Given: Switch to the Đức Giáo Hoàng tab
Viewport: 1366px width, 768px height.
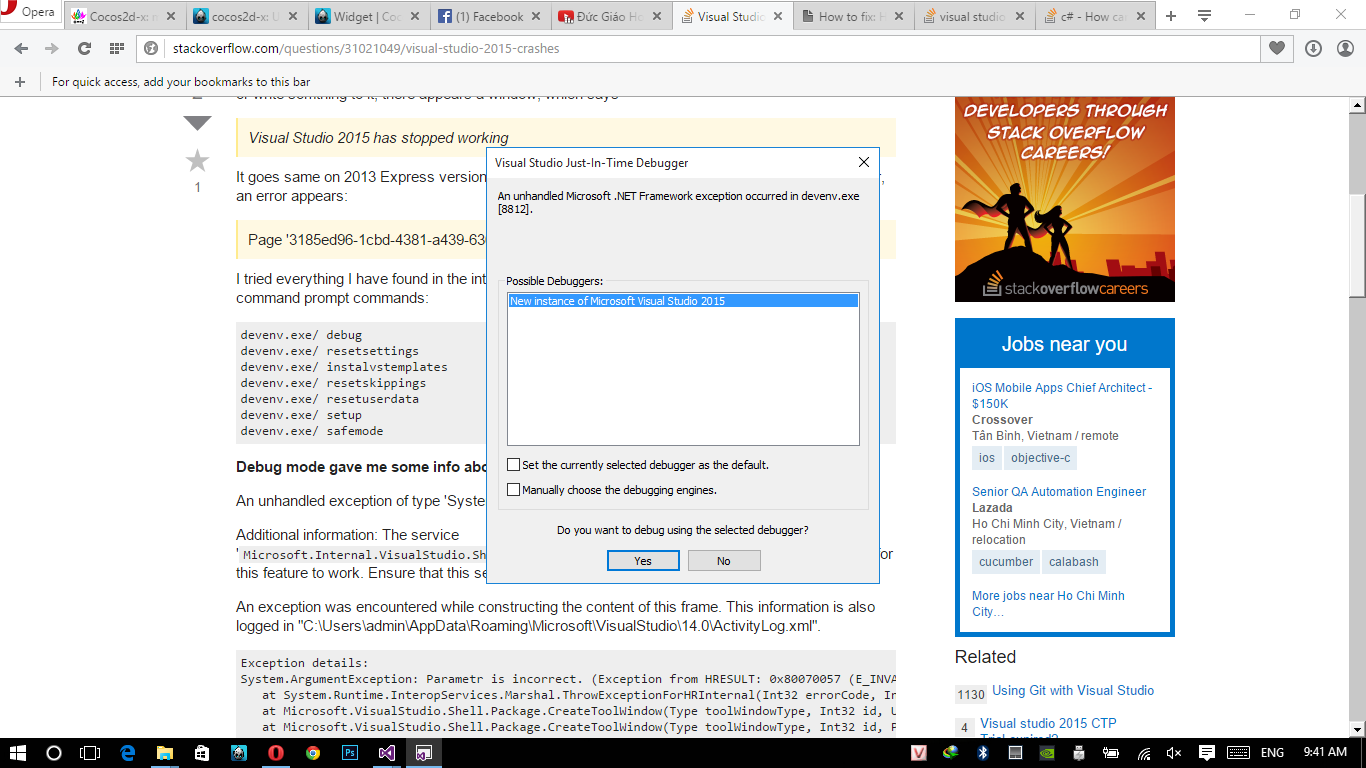Looking at the screenshot, I should coord(612,16).
